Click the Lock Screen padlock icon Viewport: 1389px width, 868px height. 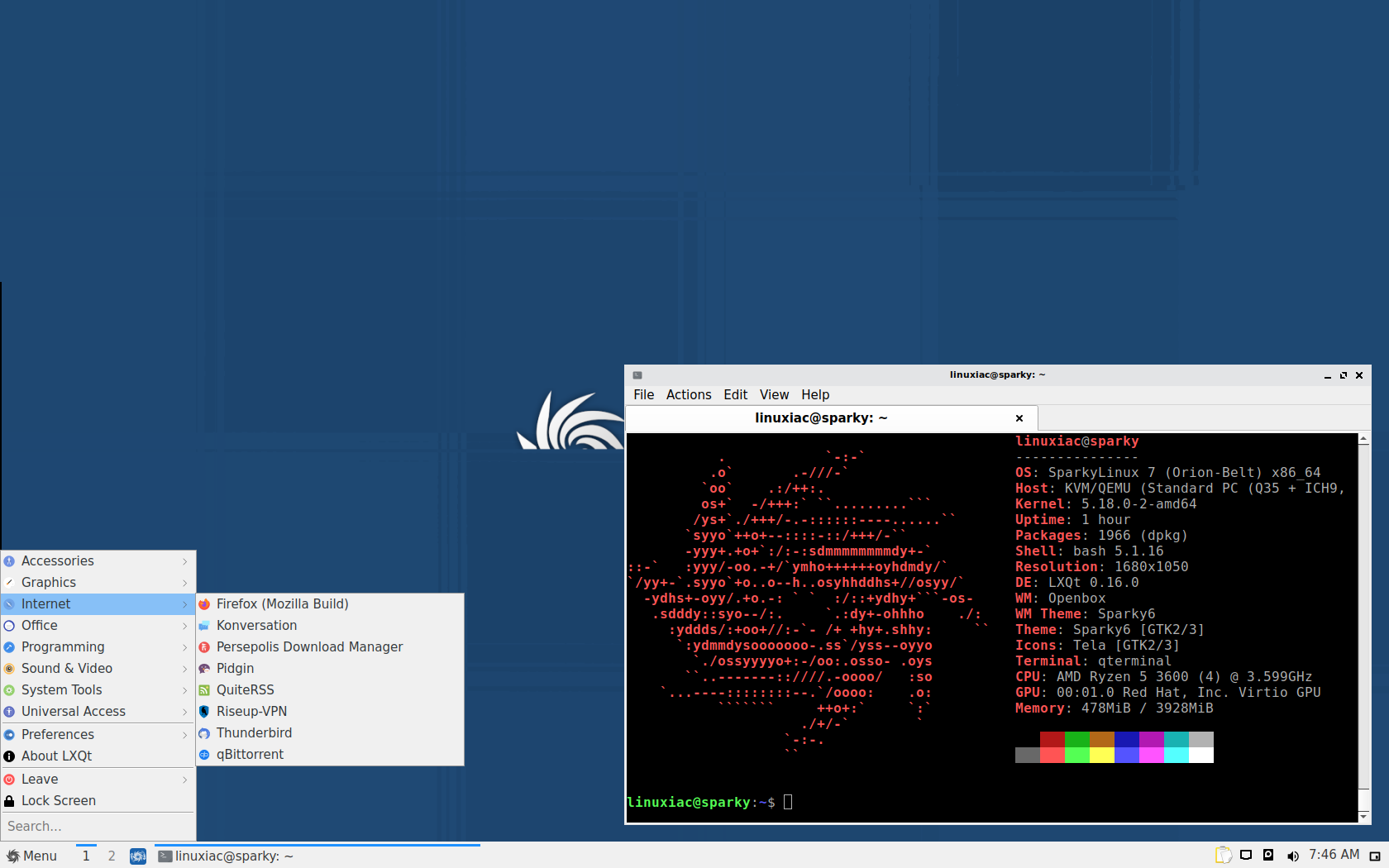pyautogui.click(x=9, y=801)
